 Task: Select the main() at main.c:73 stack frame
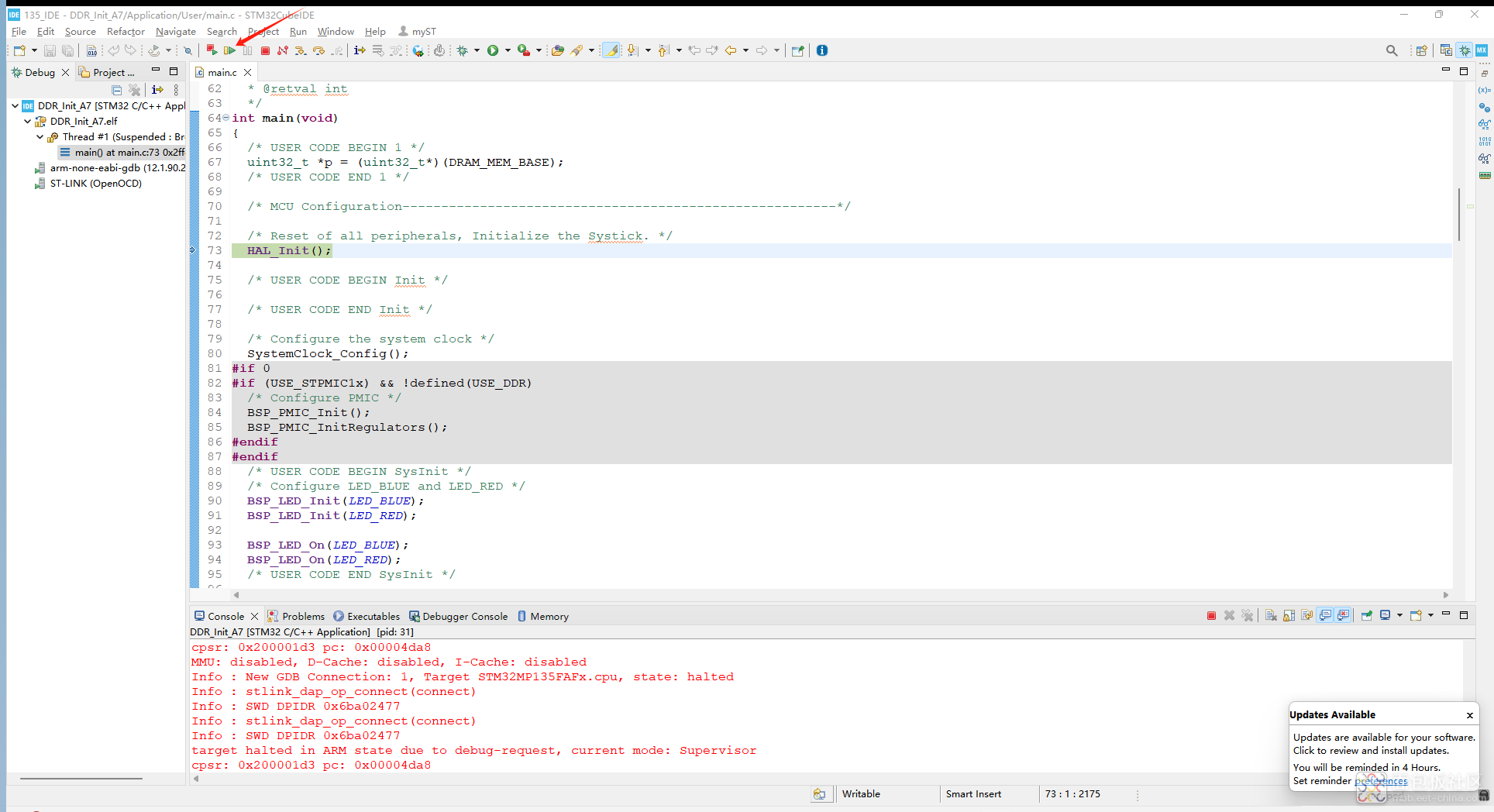click(122, 152)
